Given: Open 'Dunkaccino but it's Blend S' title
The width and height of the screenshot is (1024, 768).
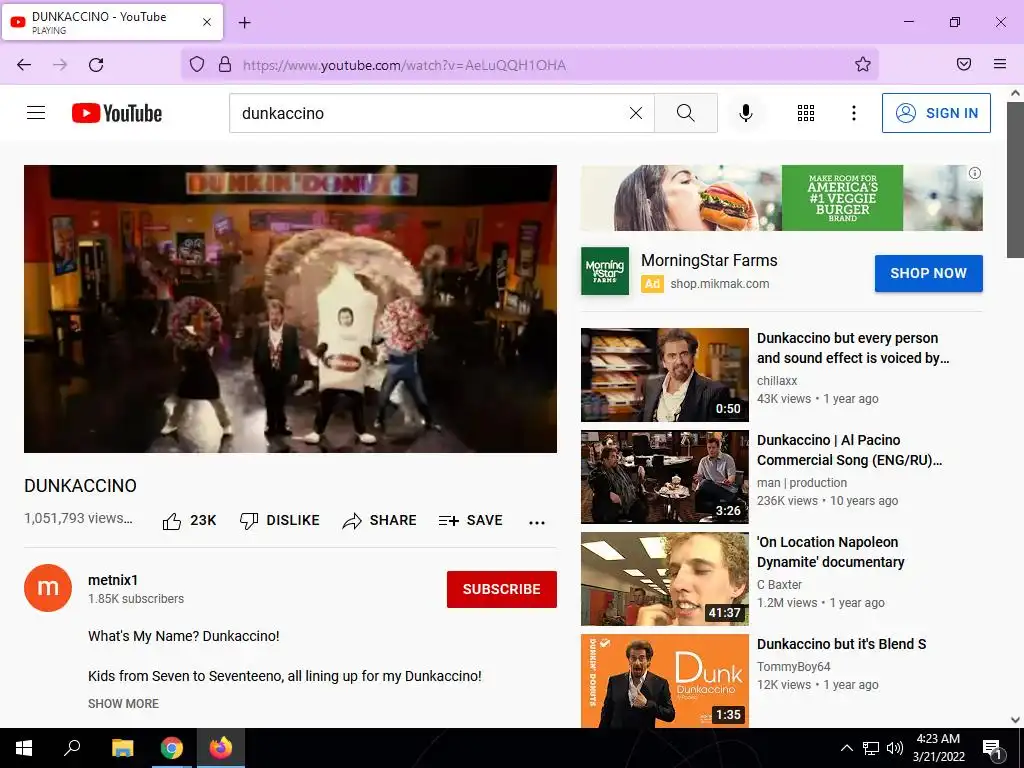Looking at the screenshot, I should pyautogui.click(x=841, y=644).
